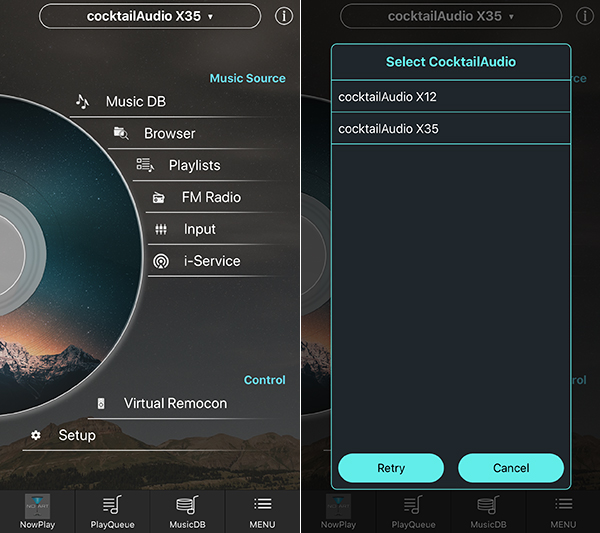This screenshot has width=600, height=533.
Task: Click the dimmed info icon on right screen
Action: pos(585,16)
